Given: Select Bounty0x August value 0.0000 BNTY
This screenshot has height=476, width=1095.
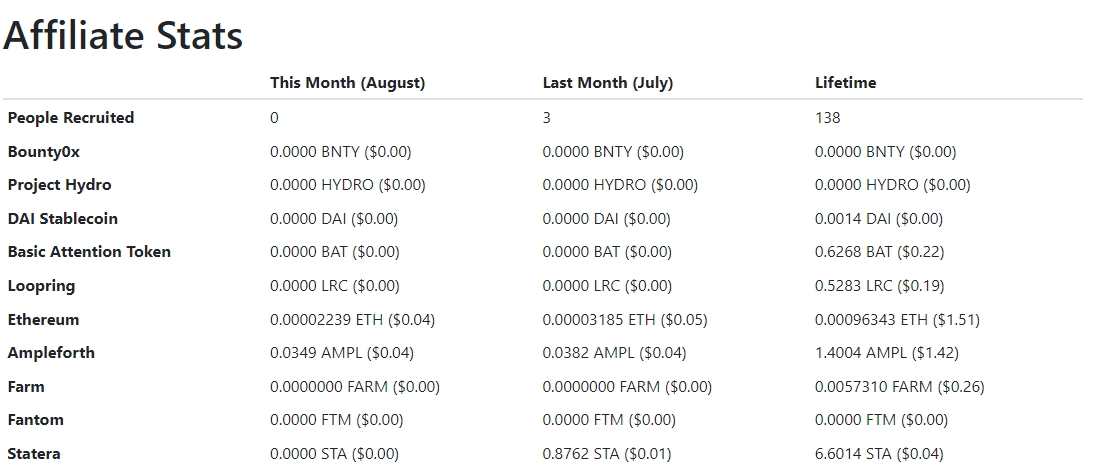Looking at the screenshot, I should click(341, 151).
